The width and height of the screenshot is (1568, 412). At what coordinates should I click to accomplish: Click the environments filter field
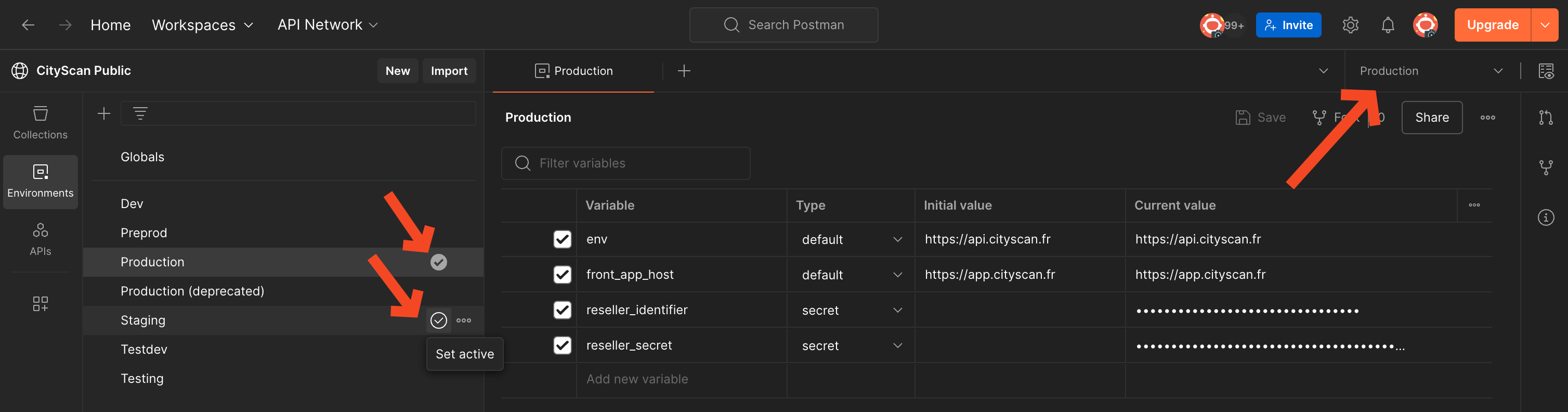(298, 113)
